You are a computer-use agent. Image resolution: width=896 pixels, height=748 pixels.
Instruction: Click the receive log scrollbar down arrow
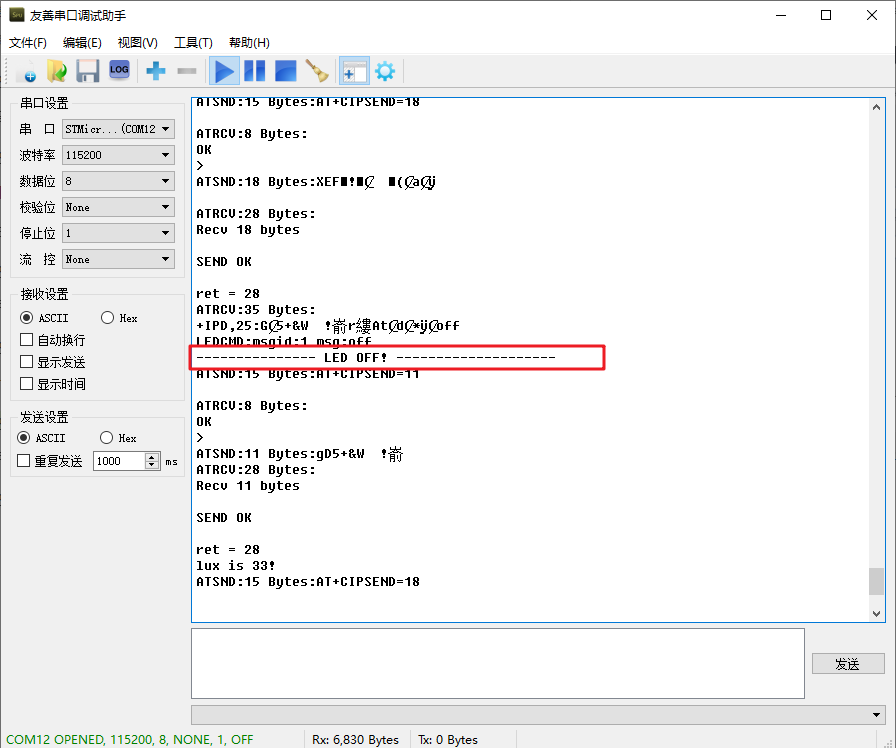pos(876,614)
